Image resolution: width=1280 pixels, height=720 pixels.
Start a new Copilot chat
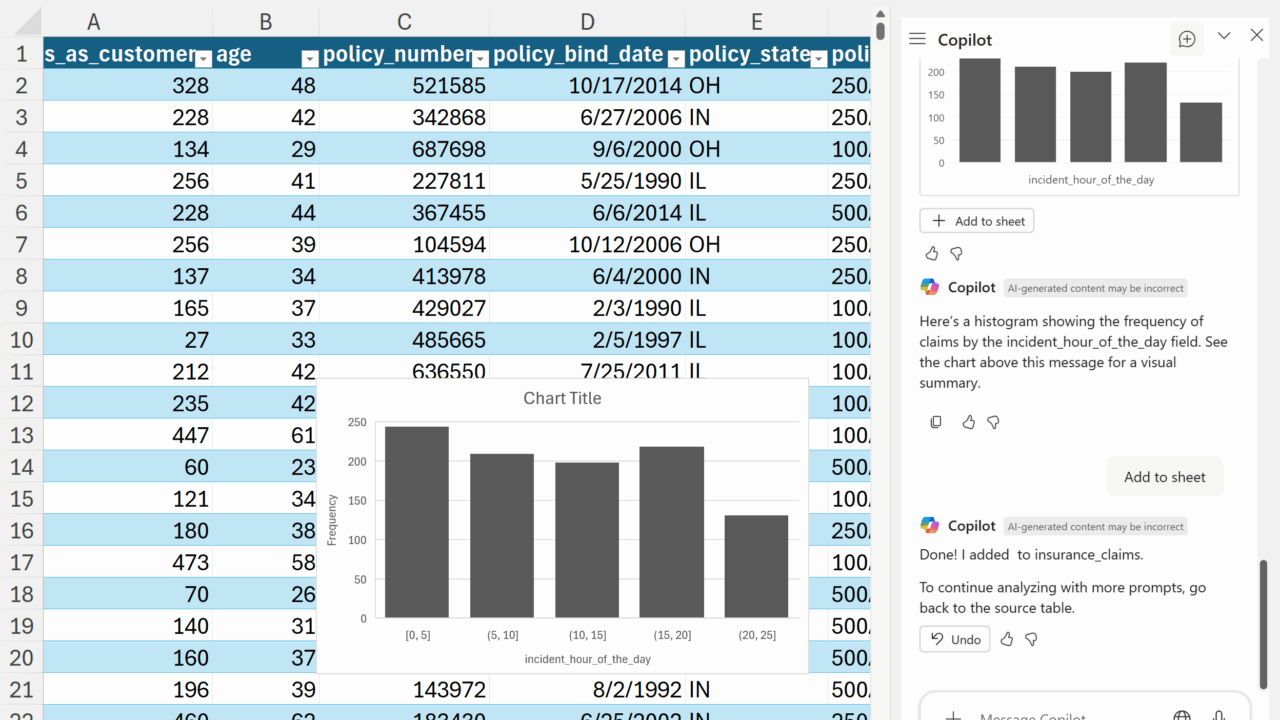[x=1187, y=39]
